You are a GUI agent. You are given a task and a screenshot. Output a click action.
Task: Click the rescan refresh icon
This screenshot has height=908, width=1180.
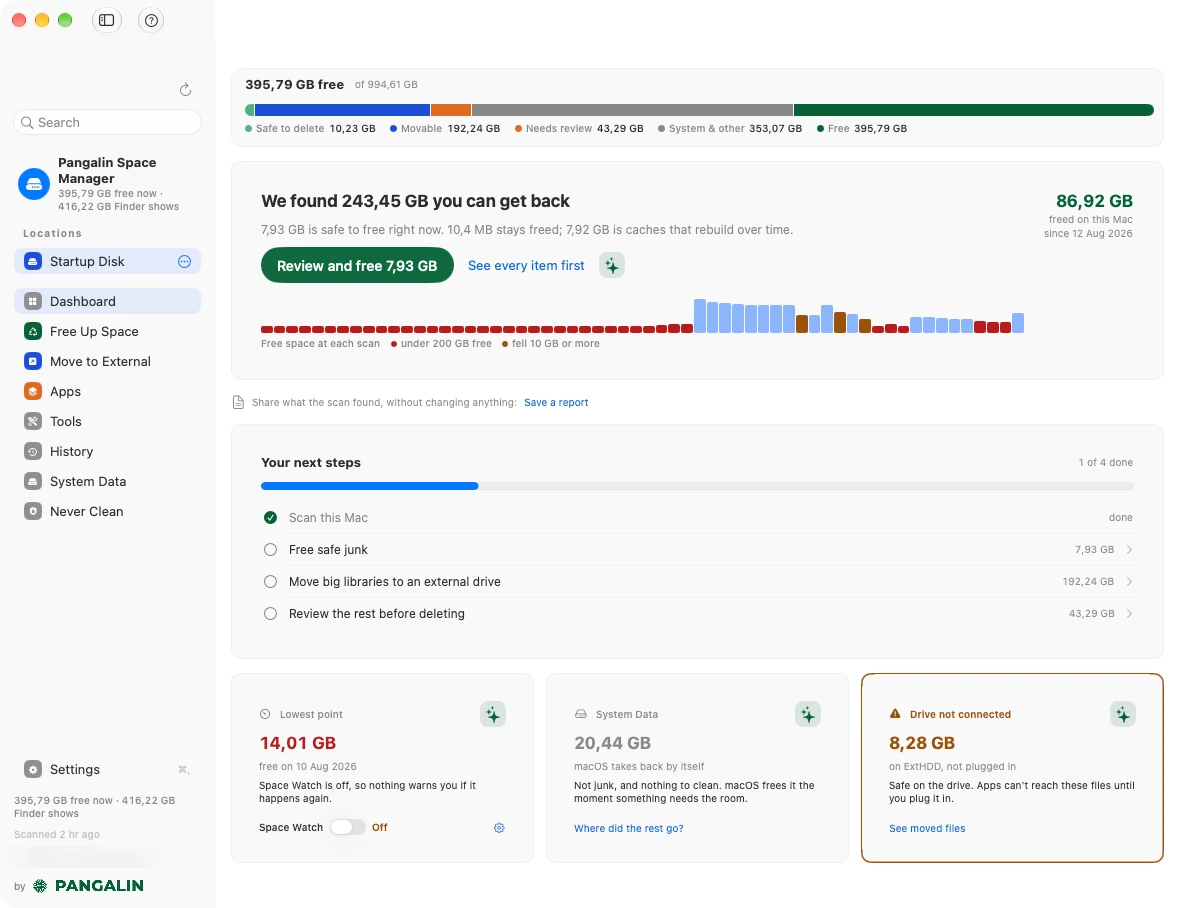tap(185, 90)
